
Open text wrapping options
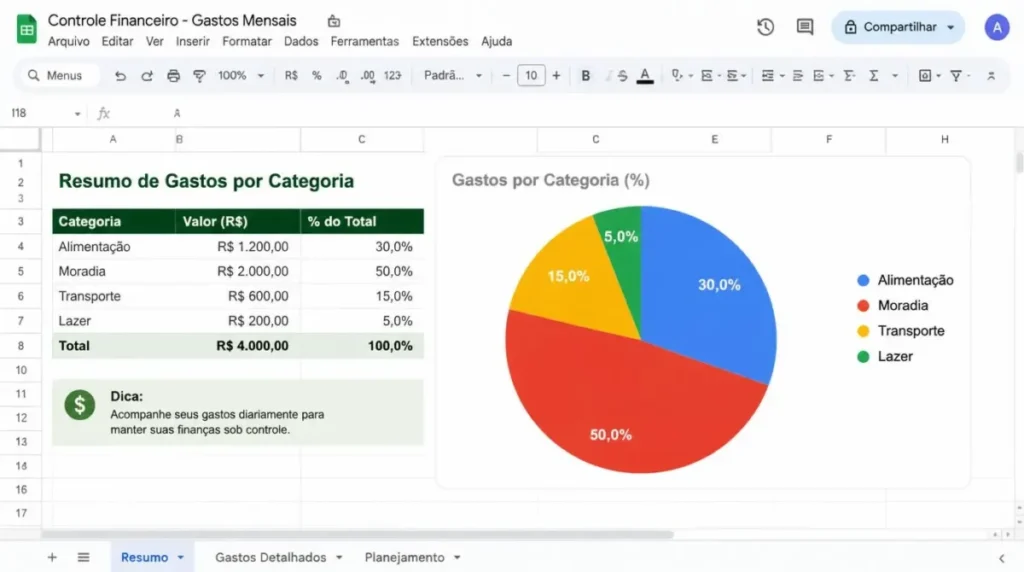819,76
